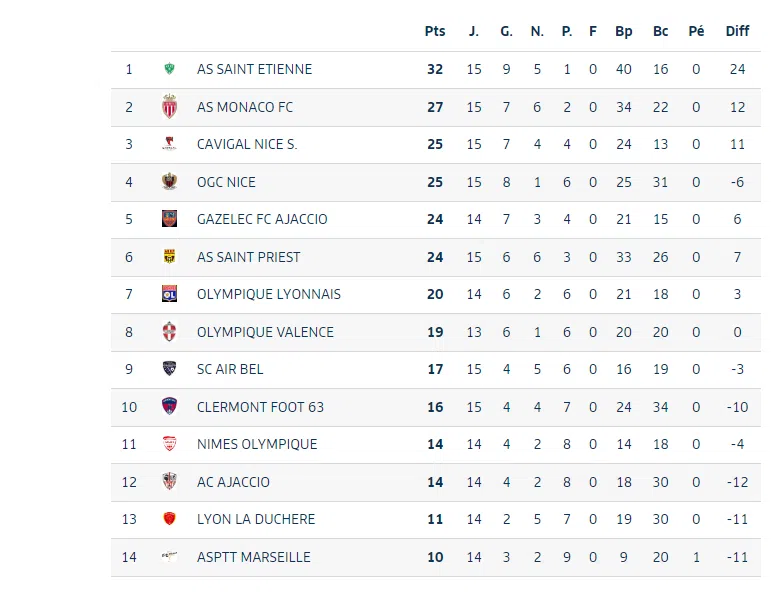Click the AS Saint Etienne club logo
The width and height of the screenshot is (776, 593).
click(x=169, y=70)
